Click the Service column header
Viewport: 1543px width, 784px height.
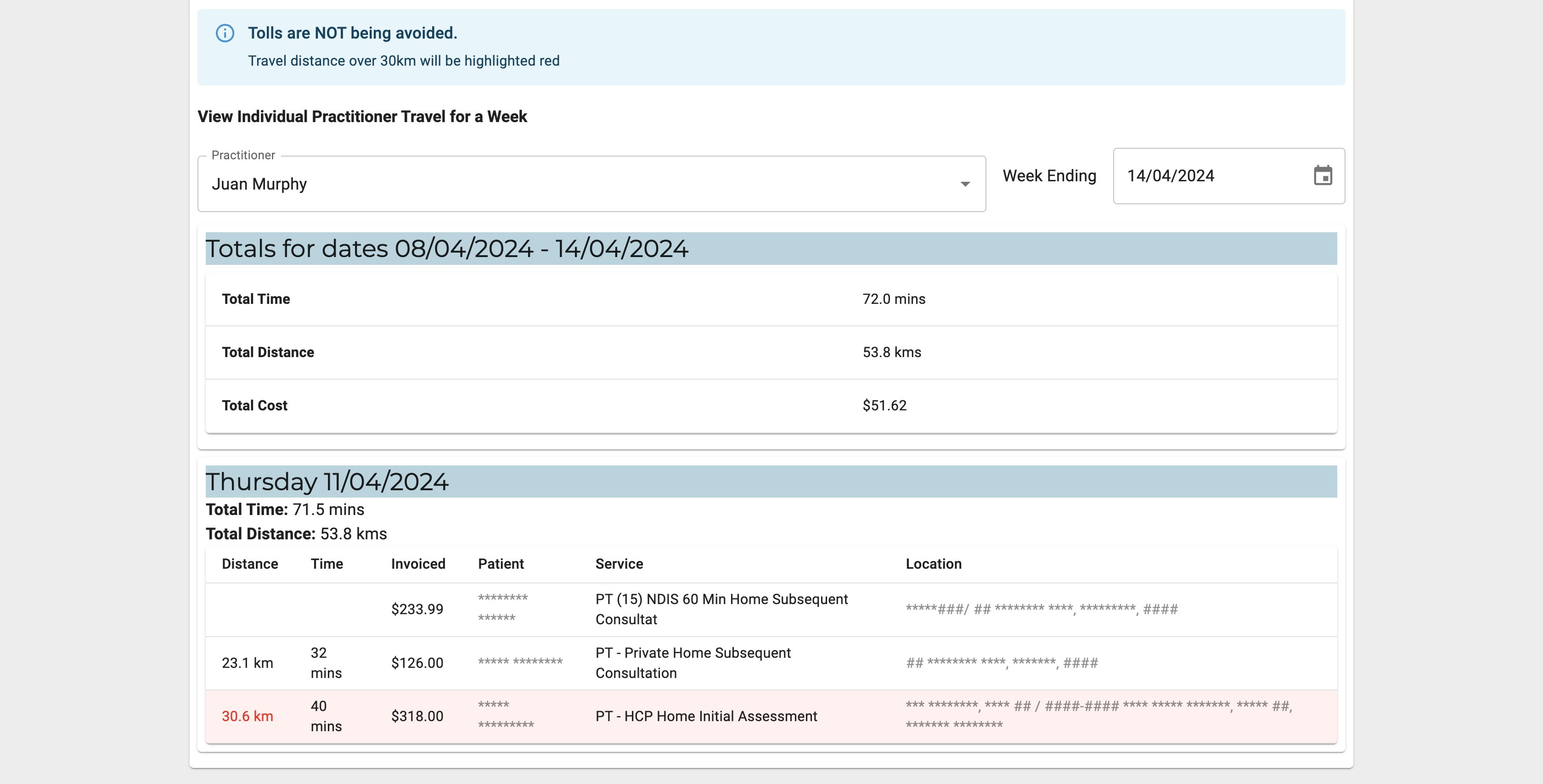coord(619,564)
